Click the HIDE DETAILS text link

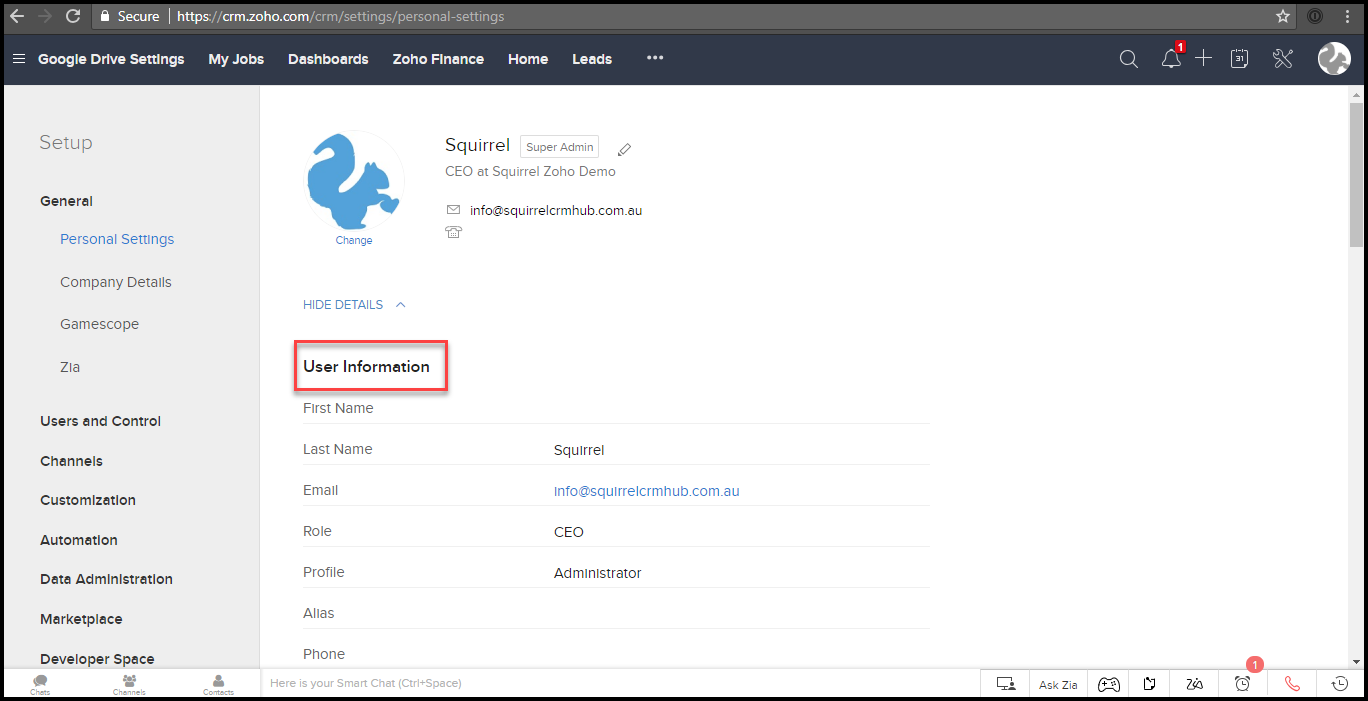click(x=343, y=305)
